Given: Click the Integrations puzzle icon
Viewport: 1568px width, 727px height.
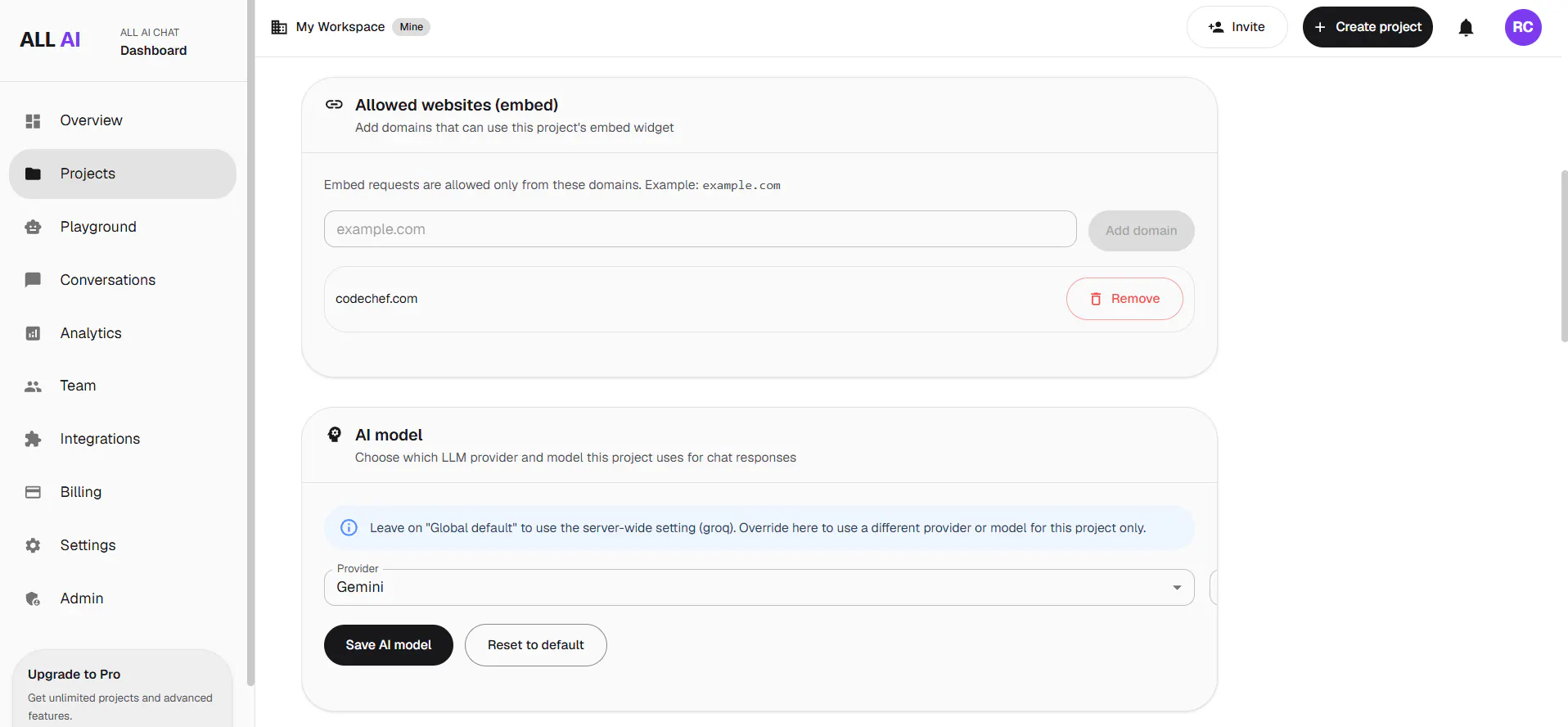Looking at the screenshot, I should [x=33, y=439].
